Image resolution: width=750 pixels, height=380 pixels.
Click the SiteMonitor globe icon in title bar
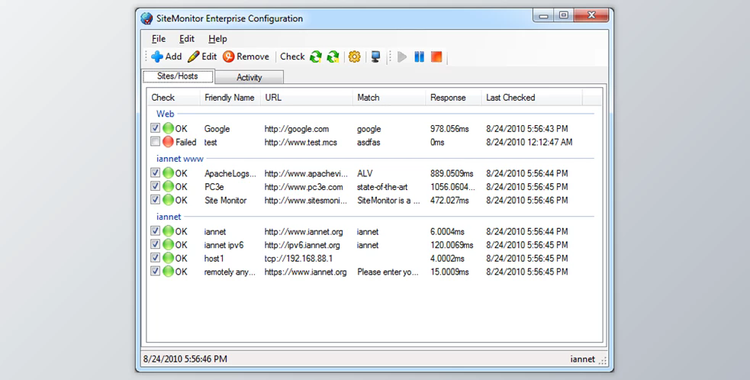pyautogui.click(x=146, y=19)
